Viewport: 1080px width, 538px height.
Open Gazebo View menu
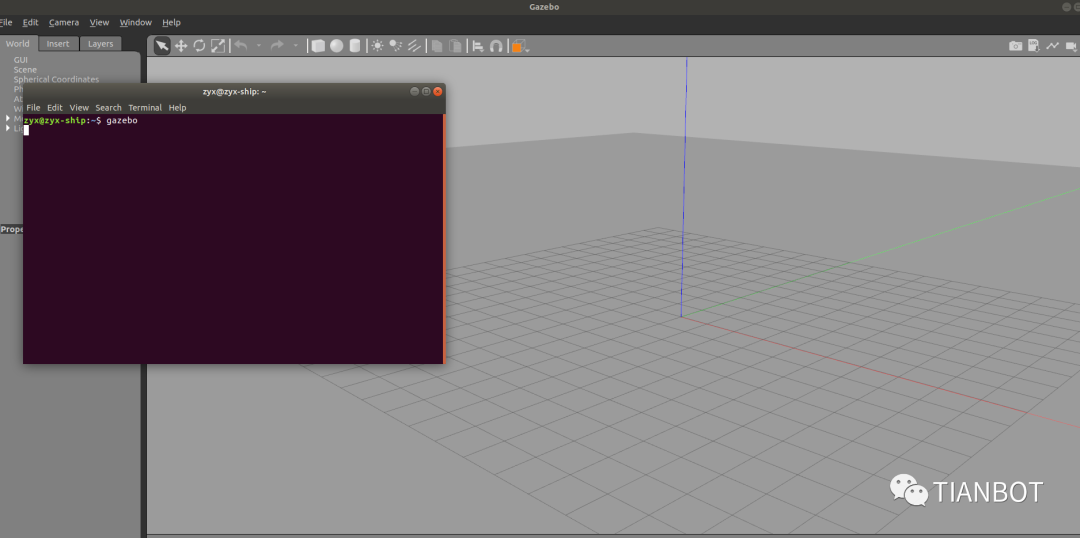tap(99, 23)
